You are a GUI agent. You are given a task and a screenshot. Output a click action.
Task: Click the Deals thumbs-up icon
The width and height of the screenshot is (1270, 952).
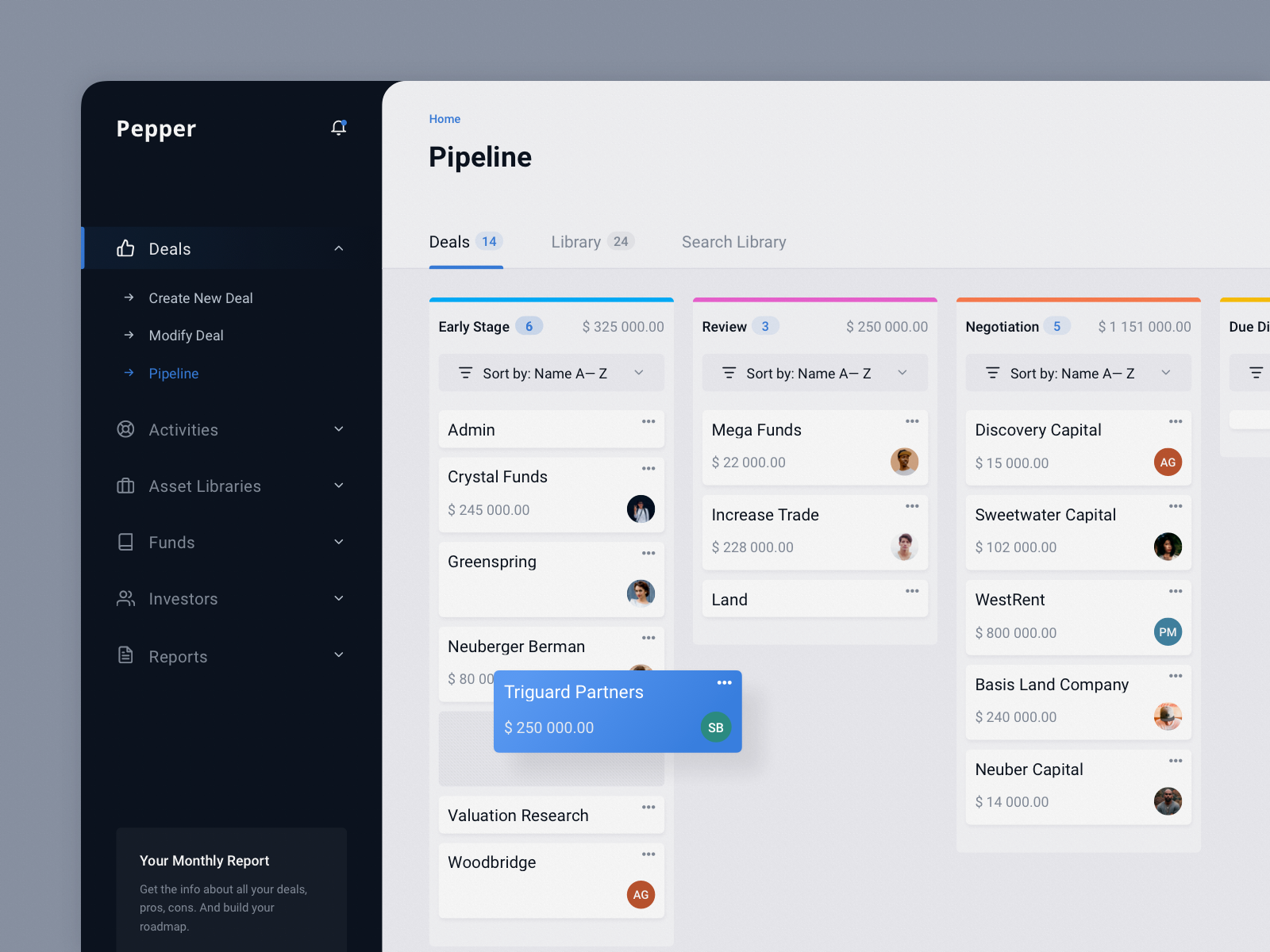(125, 248)
